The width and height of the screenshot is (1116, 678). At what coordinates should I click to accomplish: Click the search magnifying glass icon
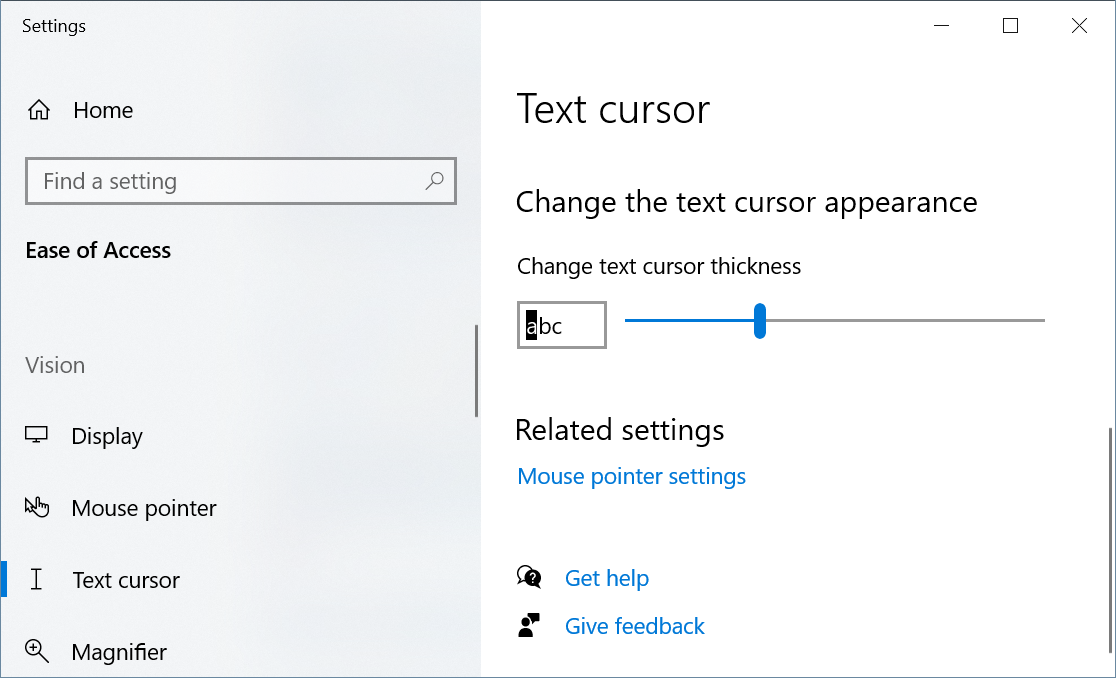click(x=434, y=181)
